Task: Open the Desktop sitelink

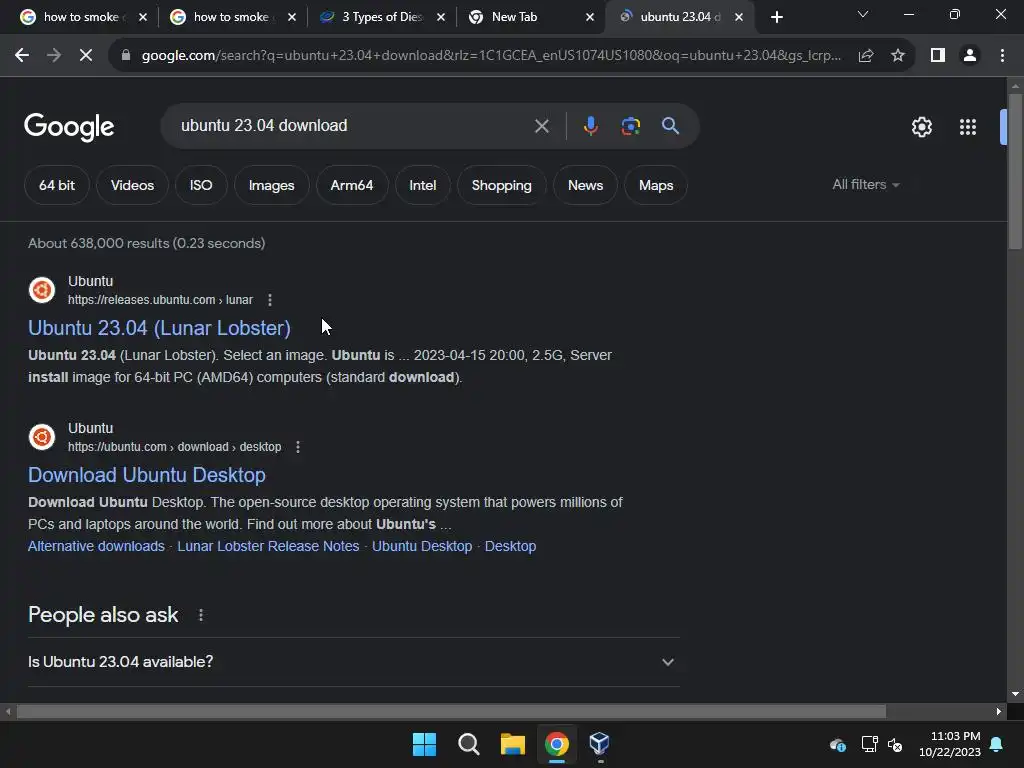Action: click(510, 546)
